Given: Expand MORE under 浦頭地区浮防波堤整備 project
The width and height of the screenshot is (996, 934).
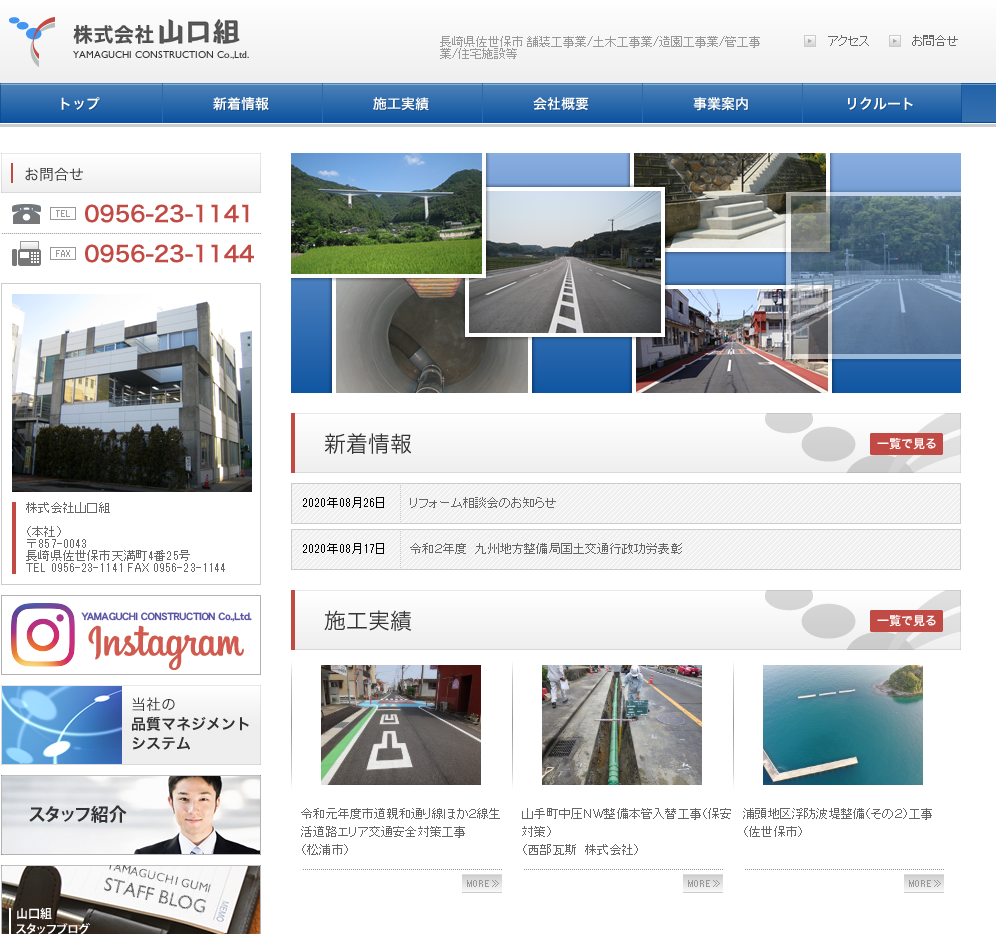Looking at the screenshot, I should coord(923,883).
